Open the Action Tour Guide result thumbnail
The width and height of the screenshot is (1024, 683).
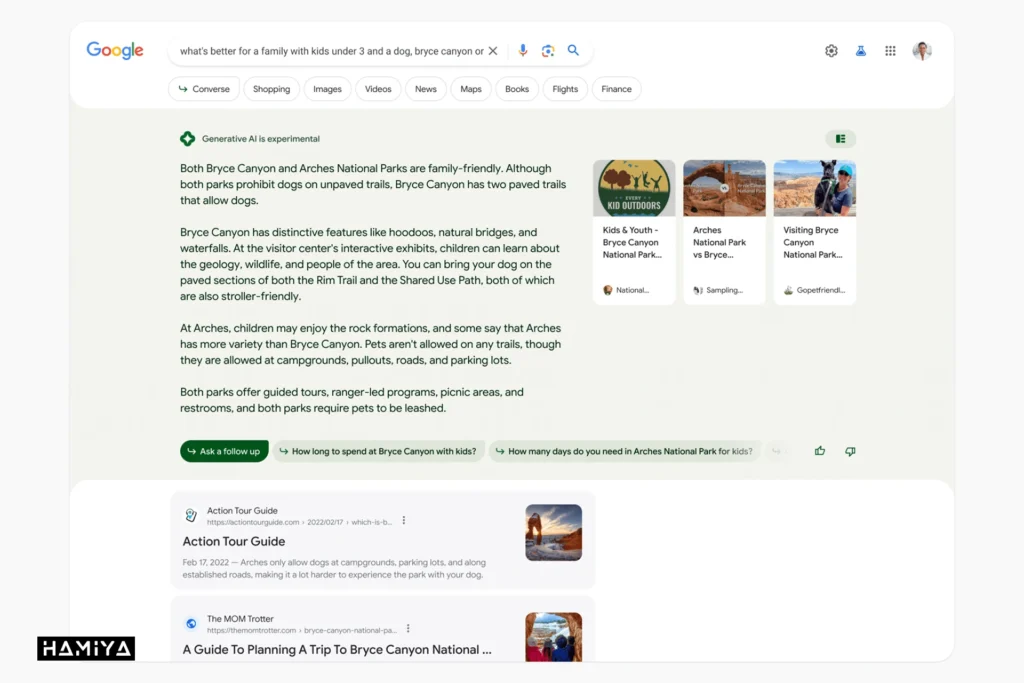553,532
